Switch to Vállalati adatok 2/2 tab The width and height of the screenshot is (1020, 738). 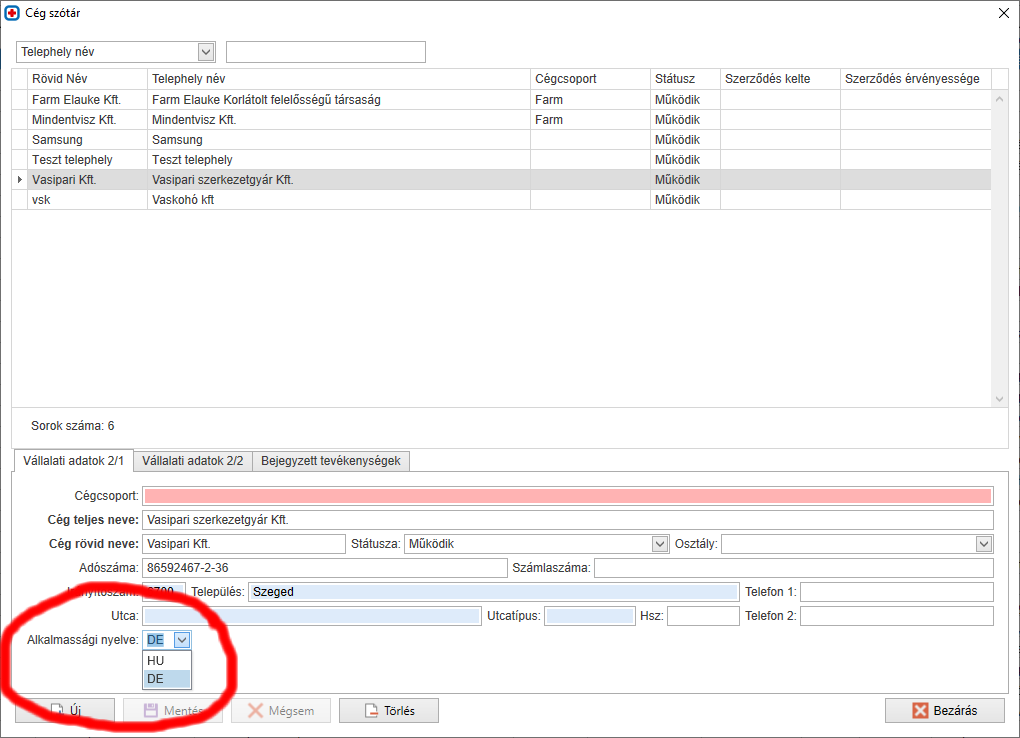[192, 461]
